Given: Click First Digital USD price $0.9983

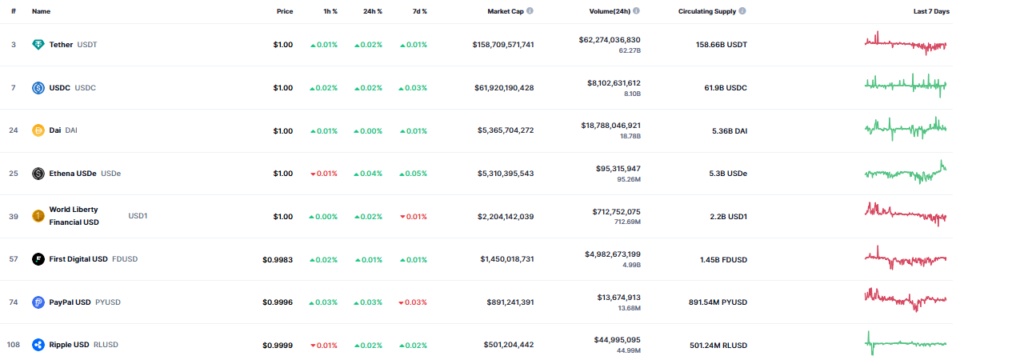Looking at the screenshot, I should pyautogui.click(x=278, y=259).
